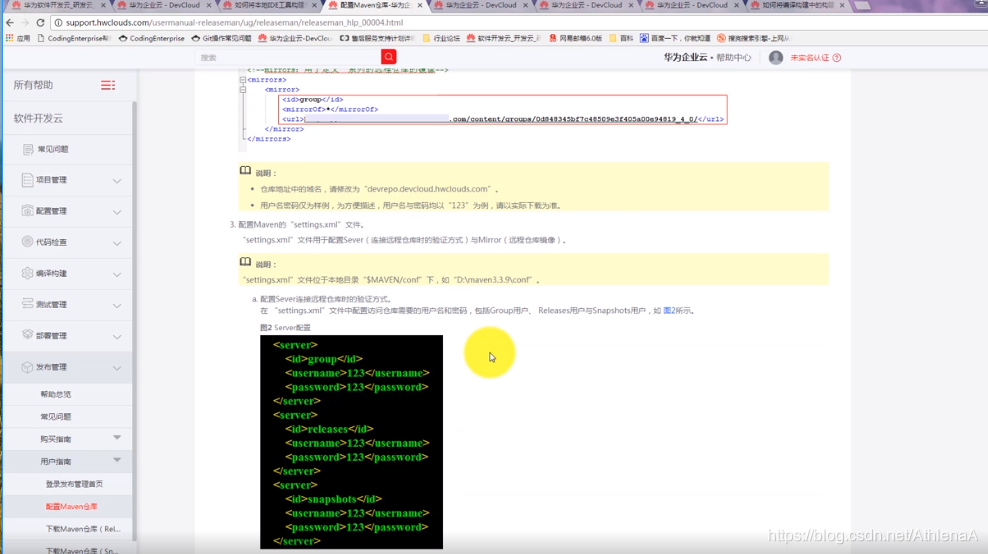Click the Server配置 code image
The width and height of the screenshot is (988, 554).
point(352,442)
